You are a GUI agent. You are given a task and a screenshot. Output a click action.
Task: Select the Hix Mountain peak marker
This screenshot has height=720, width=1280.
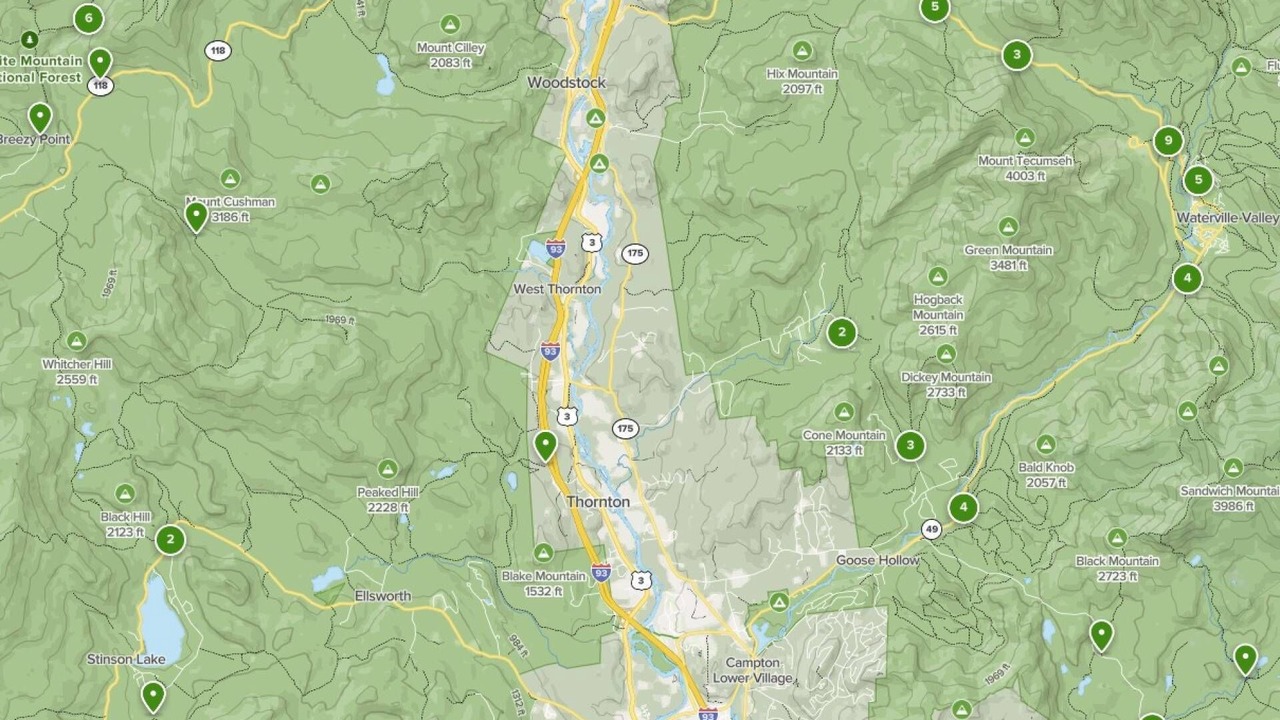point(802,51)
